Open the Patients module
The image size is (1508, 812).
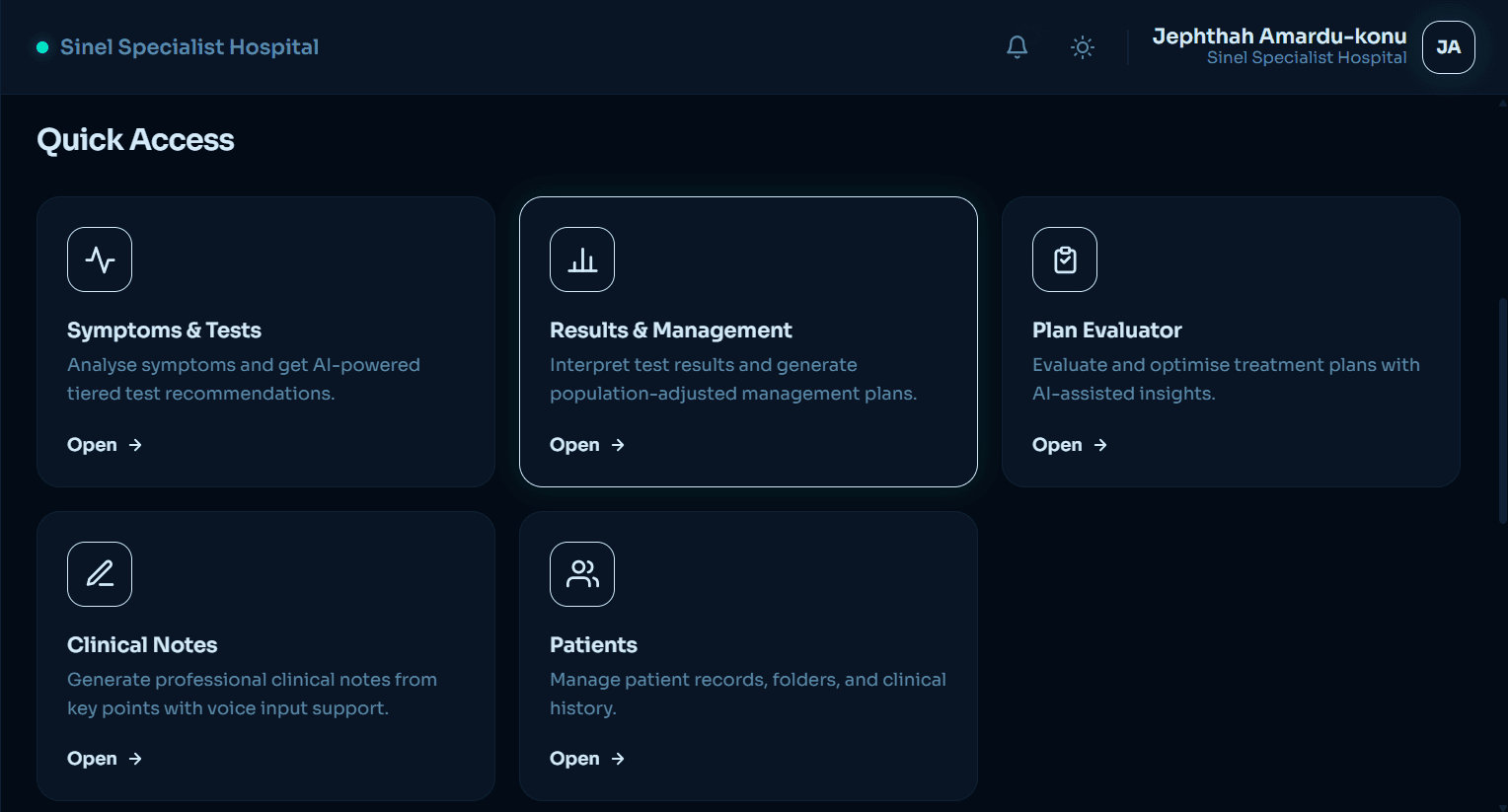587,759
